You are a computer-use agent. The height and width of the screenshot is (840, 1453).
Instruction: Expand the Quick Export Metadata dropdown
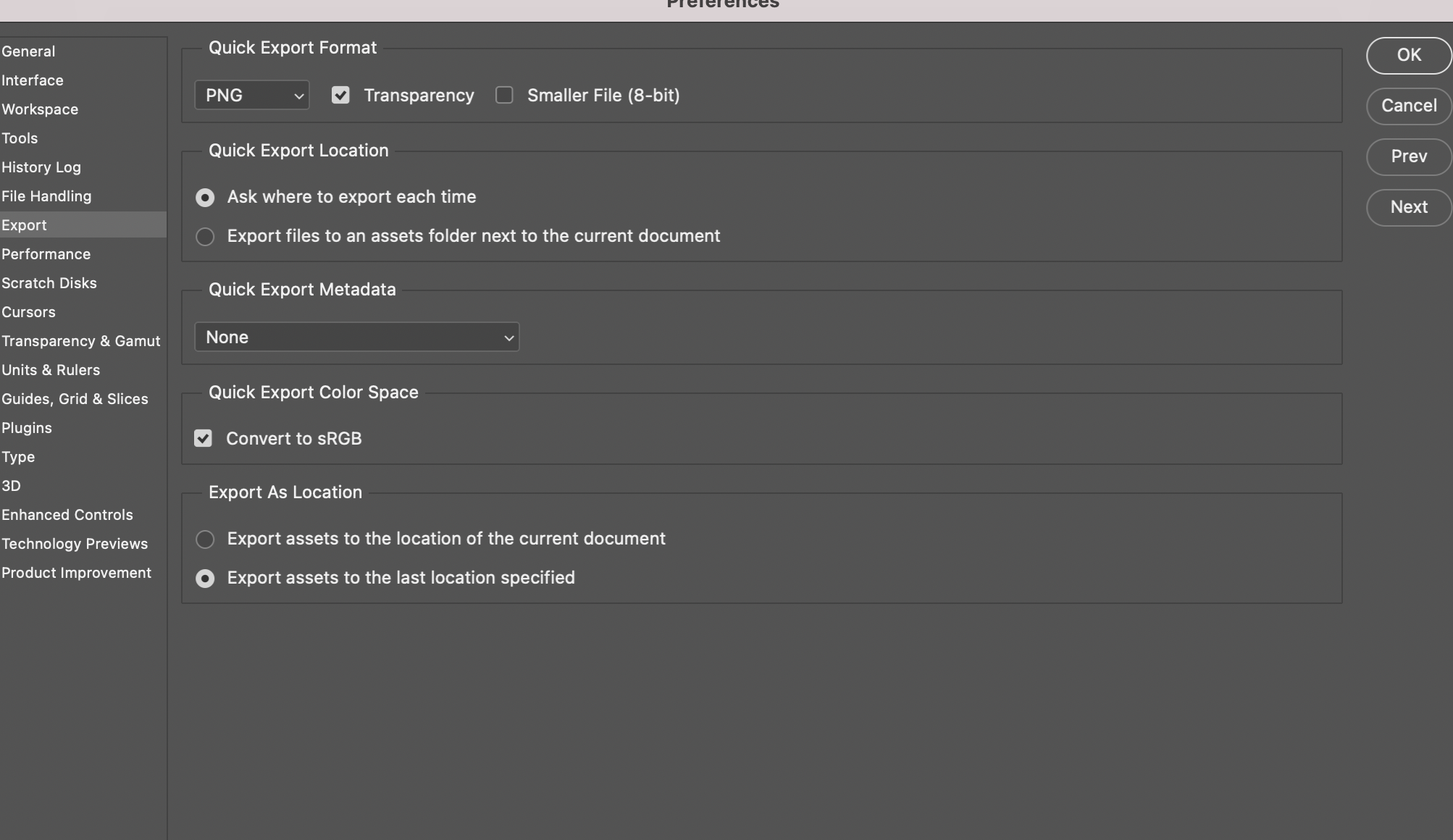coord(356,336)
